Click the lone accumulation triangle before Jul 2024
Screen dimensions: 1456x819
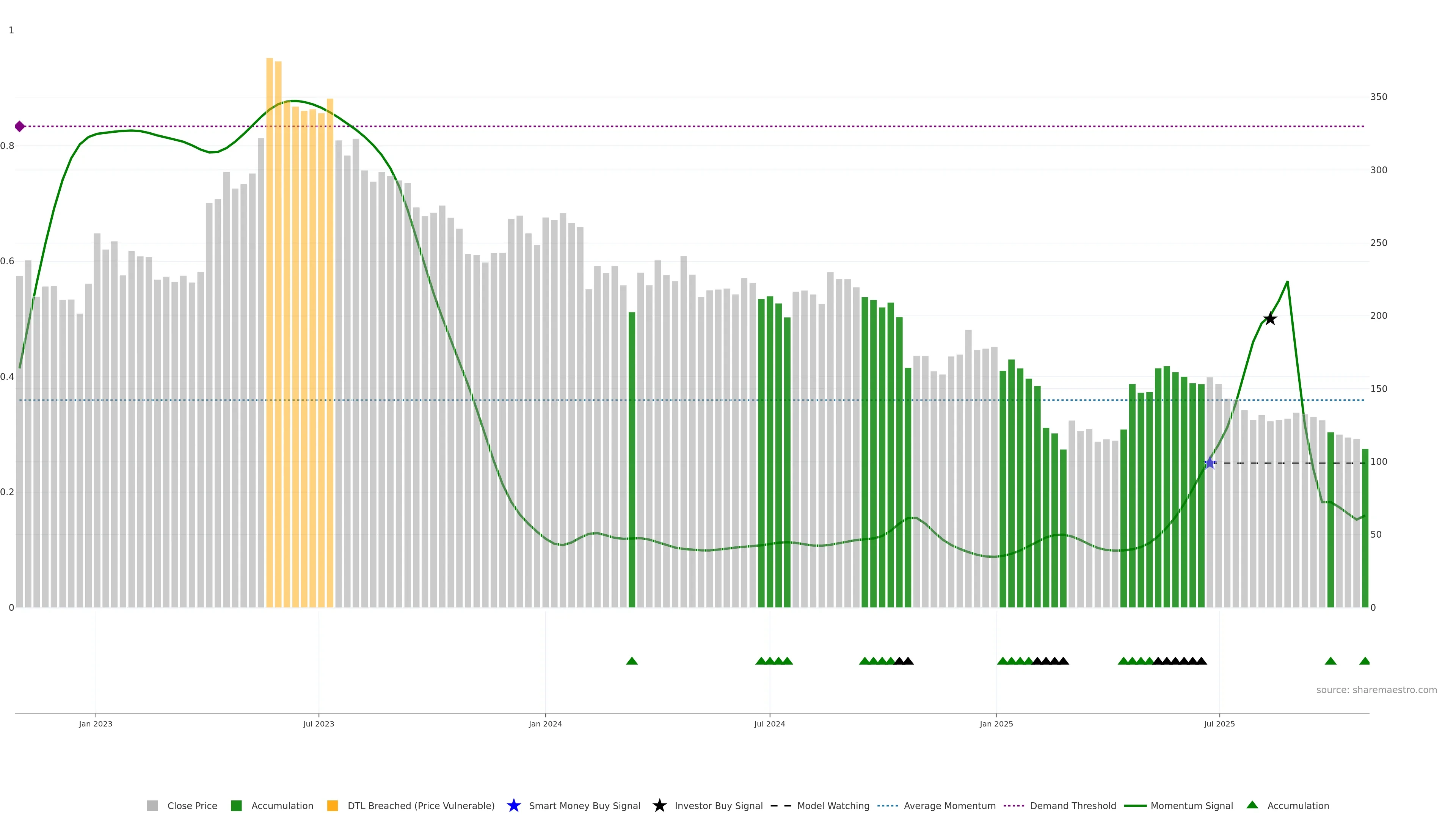pyautogui.click(x=632, y=661)
